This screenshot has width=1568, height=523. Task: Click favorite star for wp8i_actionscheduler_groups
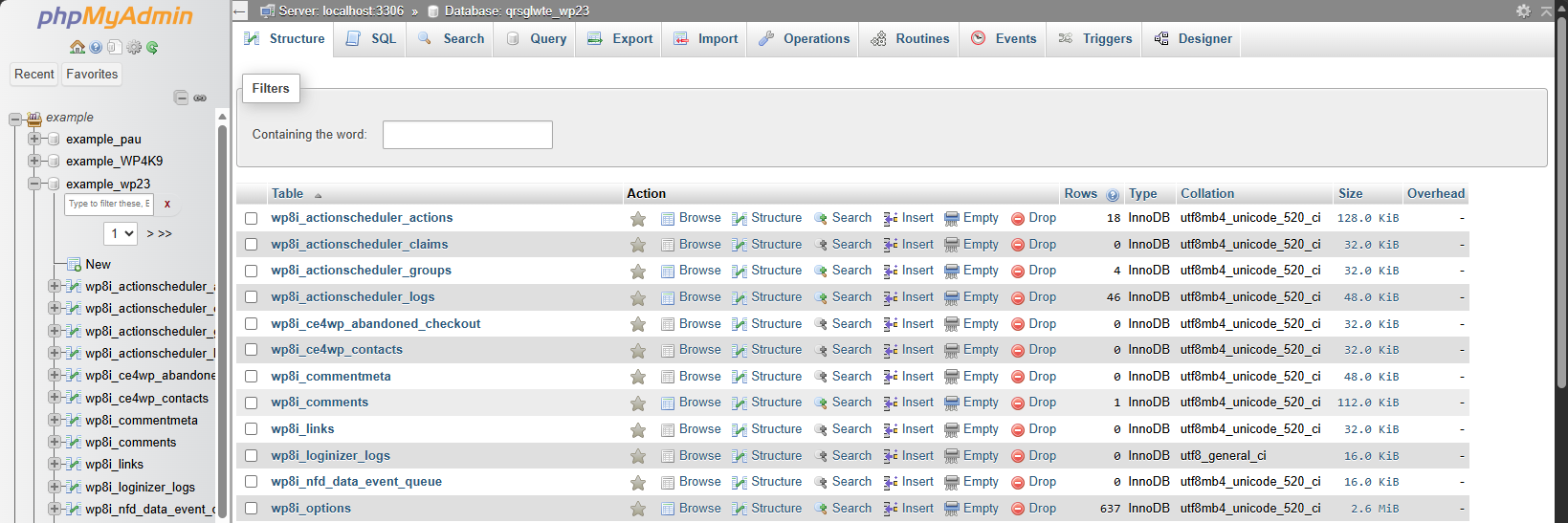pyautogui.click(x=637, y=271)
